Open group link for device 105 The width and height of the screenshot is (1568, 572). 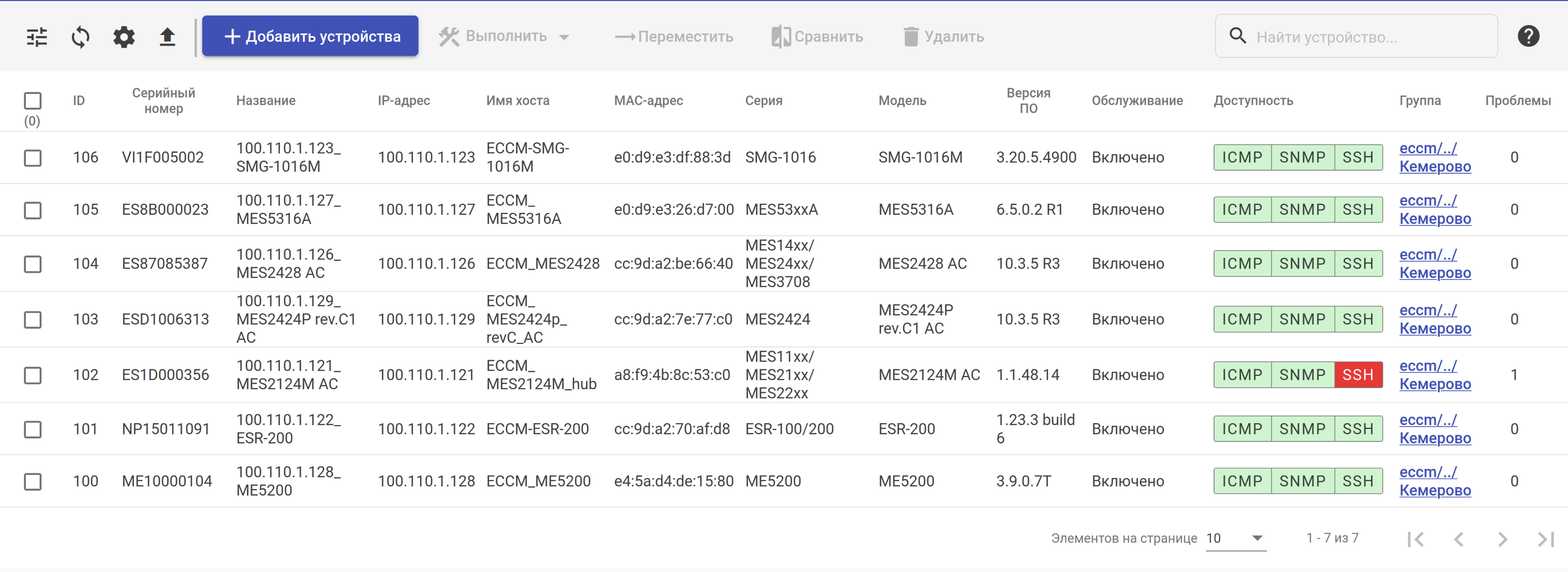coord(1434,210)
